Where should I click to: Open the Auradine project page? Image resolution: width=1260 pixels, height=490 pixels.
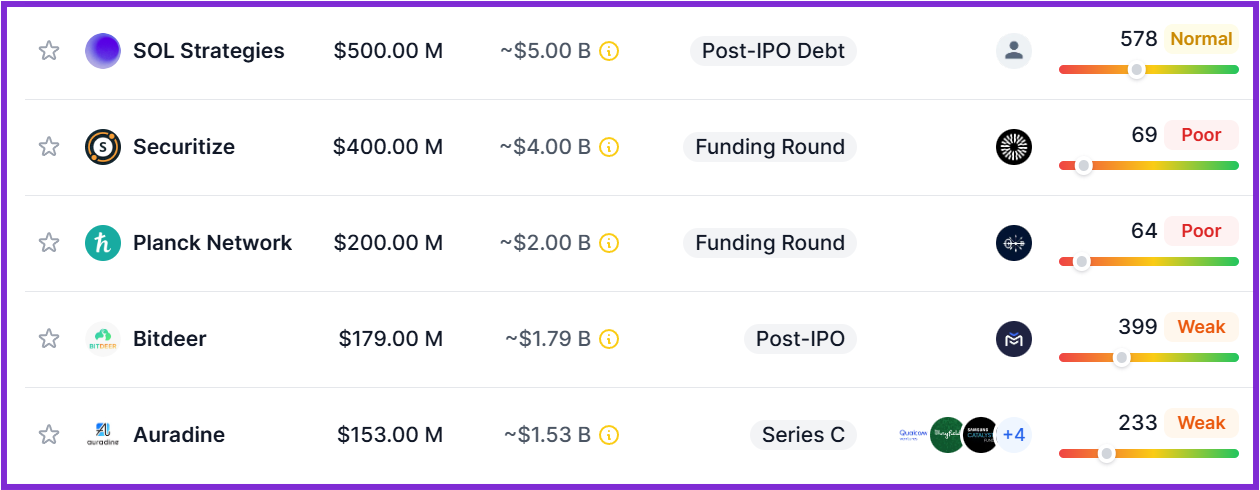coord(178,435)
